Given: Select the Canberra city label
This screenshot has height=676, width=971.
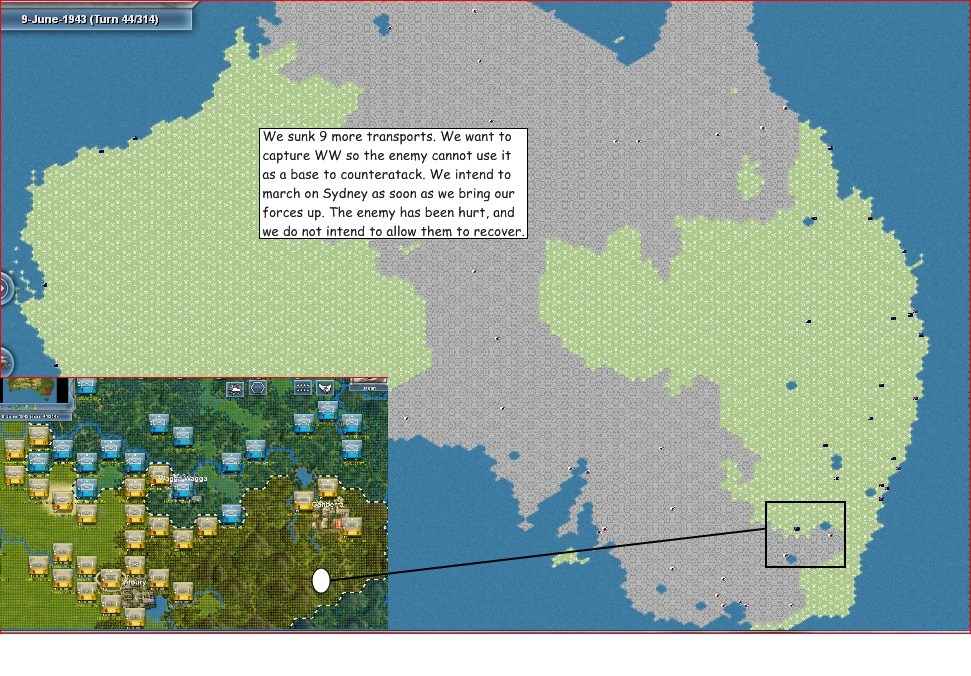Looking at the screenshot, I should (328, 505).
